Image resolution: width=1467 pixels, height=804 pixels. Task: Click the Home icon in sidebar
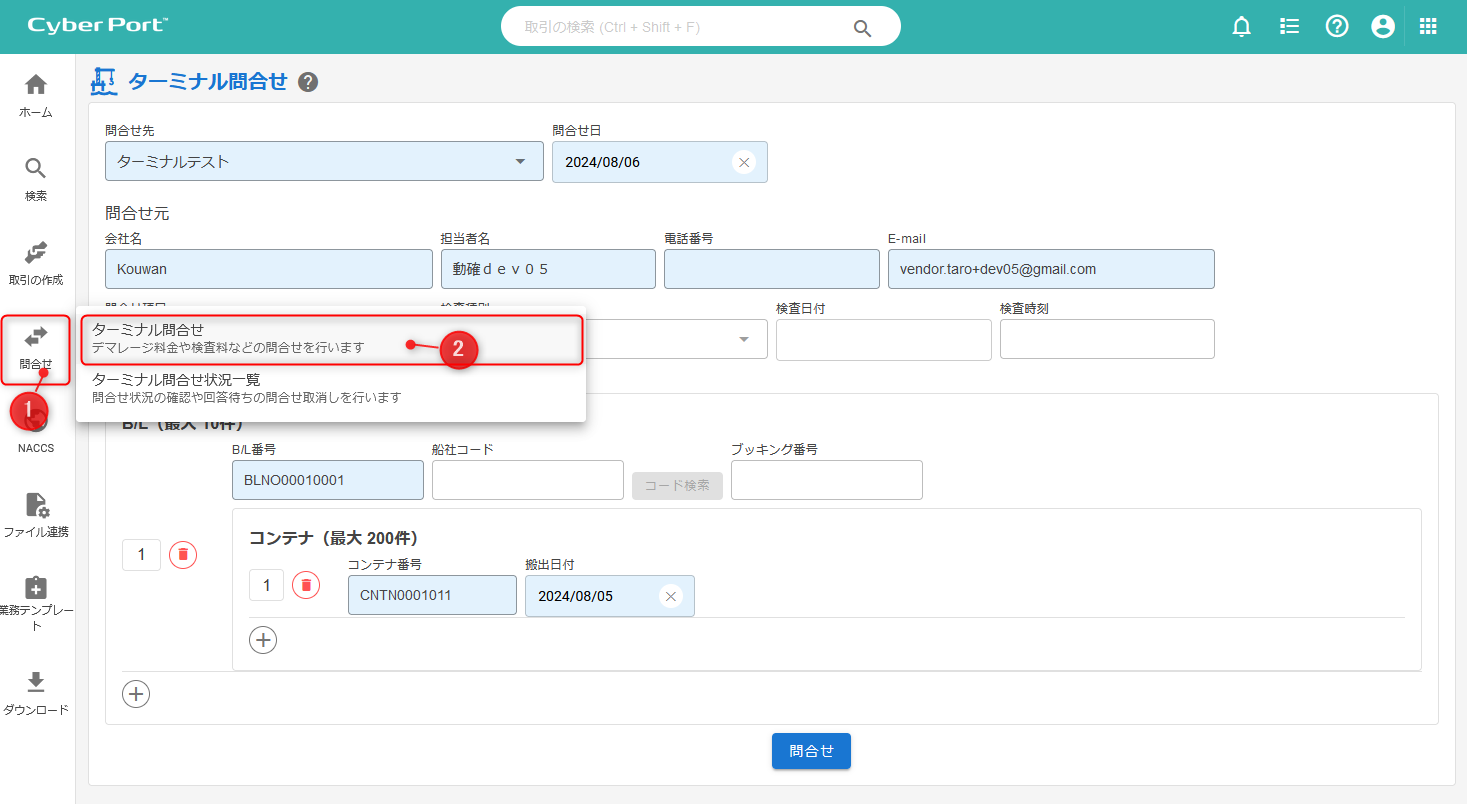point(36,86)
